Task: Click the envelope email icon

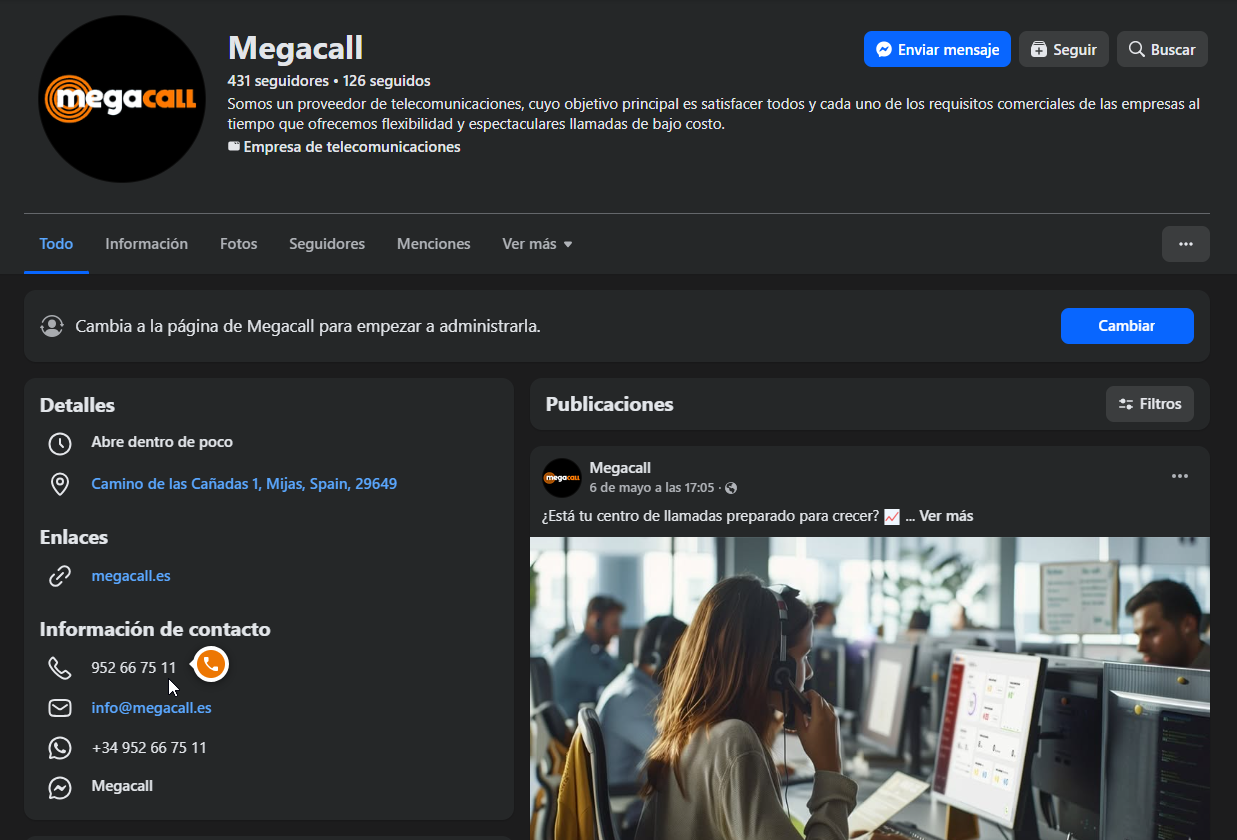Action: click(60, 708)
